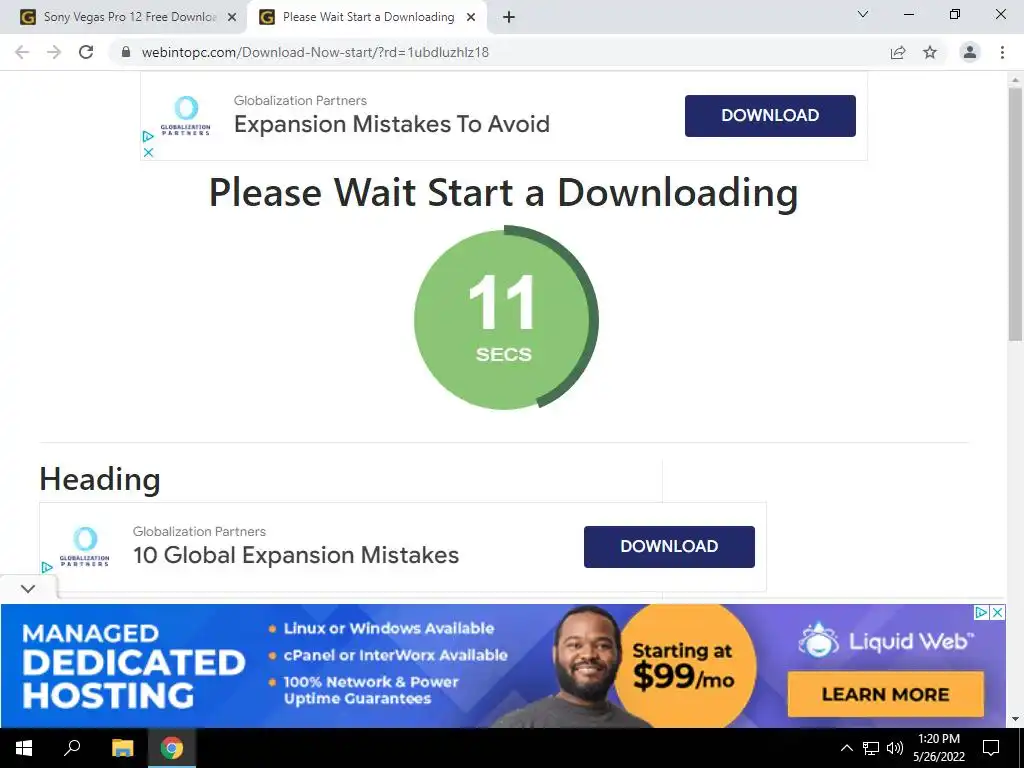The height and width of the screenshot is (768, 1024).
Task: Click the 11 secs countdown circle
Action: point(506,319)
